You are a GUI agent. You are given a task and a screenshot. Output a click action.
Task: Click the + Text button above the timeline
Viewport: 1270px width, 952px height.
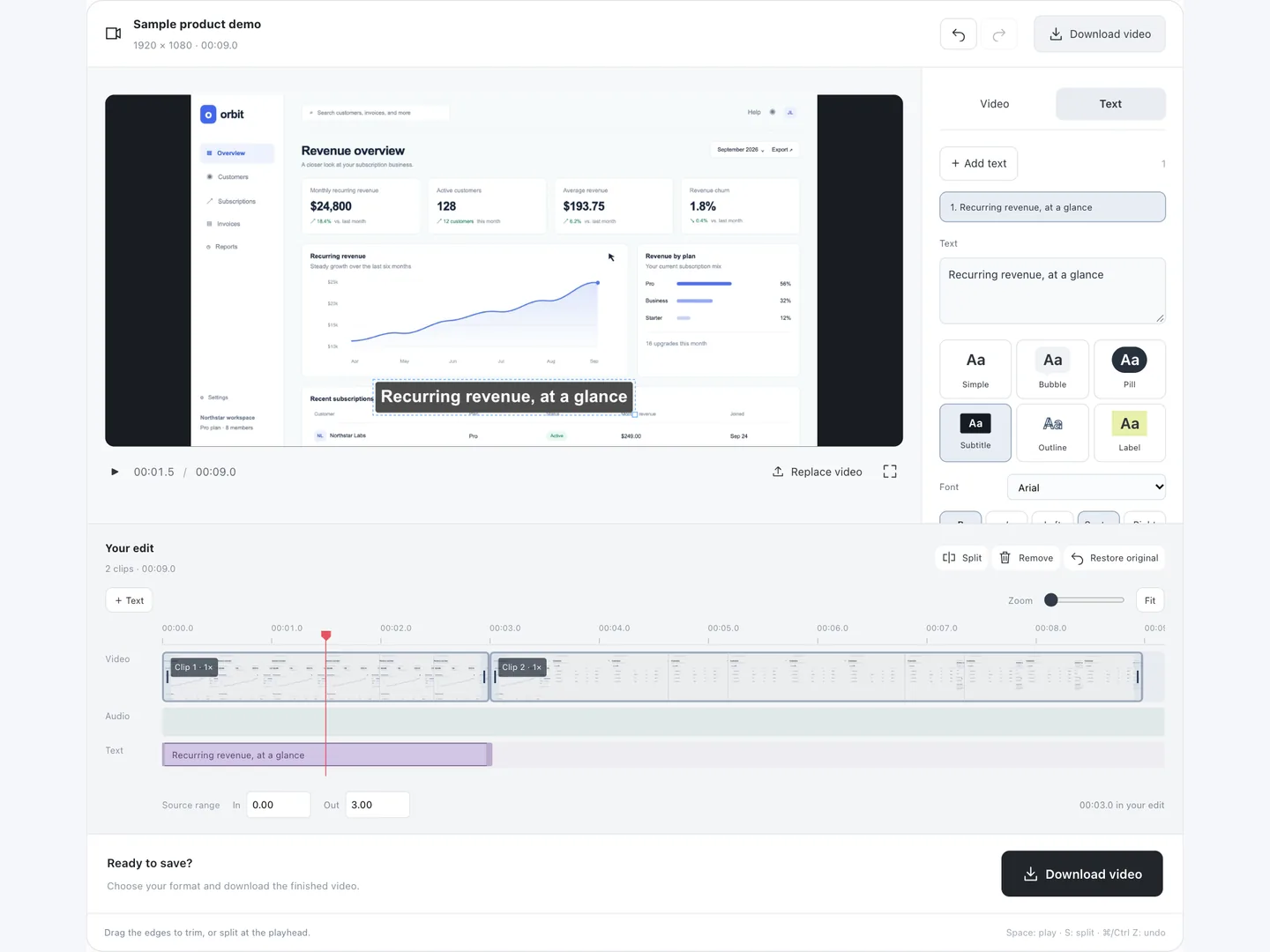pos(129,600)
